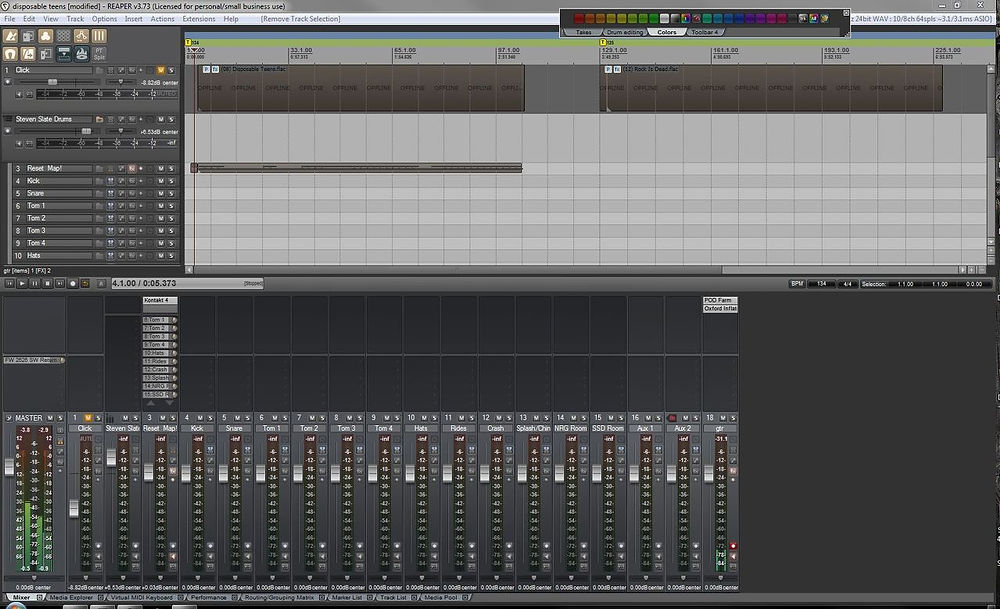Click the Pause transport button
The image size is (1000, 609).
click(x=34, y=283)
